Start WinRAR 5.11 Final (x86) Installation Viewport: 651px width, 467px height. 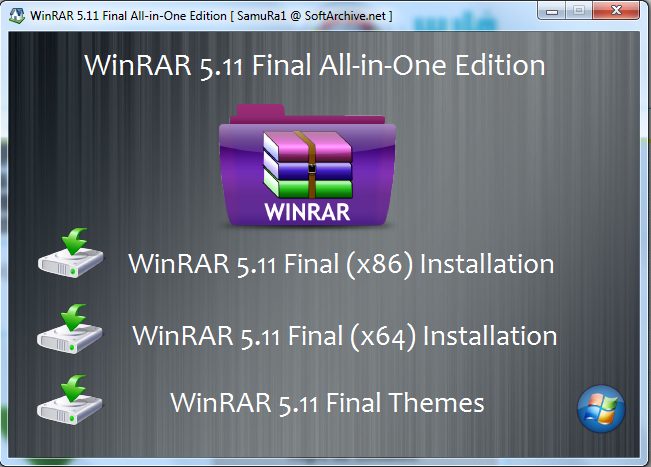click(341, 264)
